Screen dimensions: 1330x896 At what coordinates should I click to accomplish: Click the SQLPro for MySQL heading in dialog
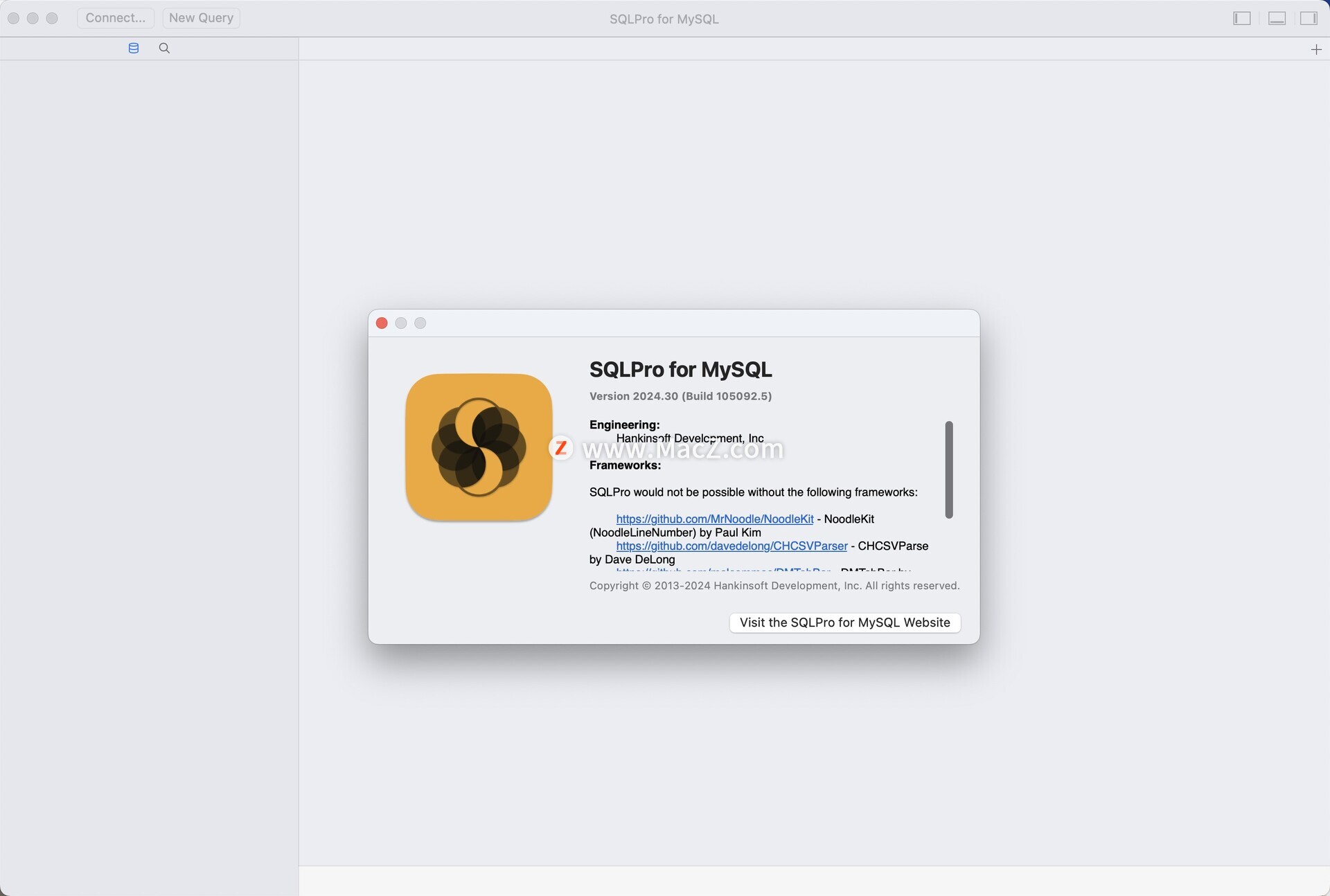(x=681, y=370)
